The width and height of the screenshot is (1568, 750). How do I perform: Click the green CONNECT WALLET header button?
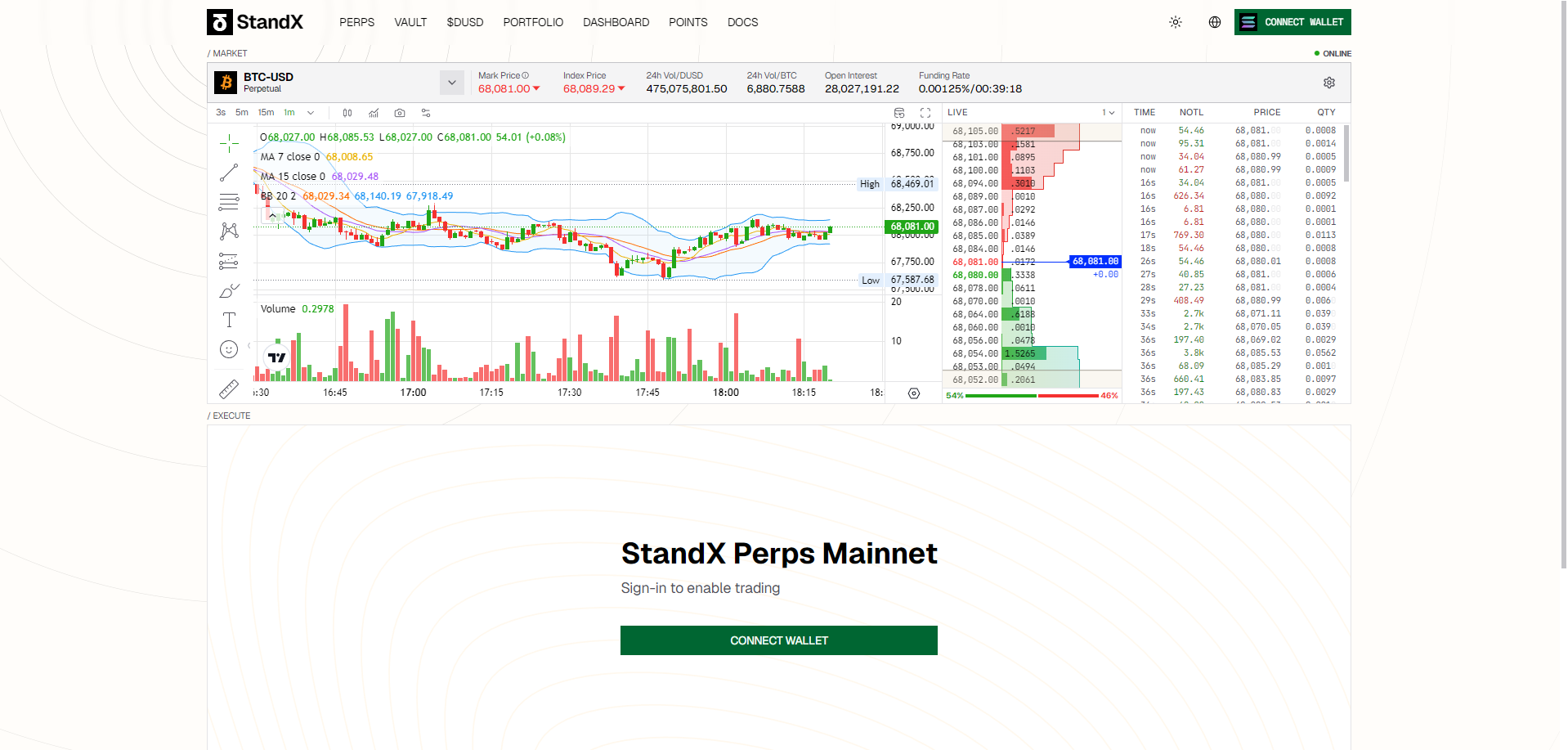(x=1292, y=22)
